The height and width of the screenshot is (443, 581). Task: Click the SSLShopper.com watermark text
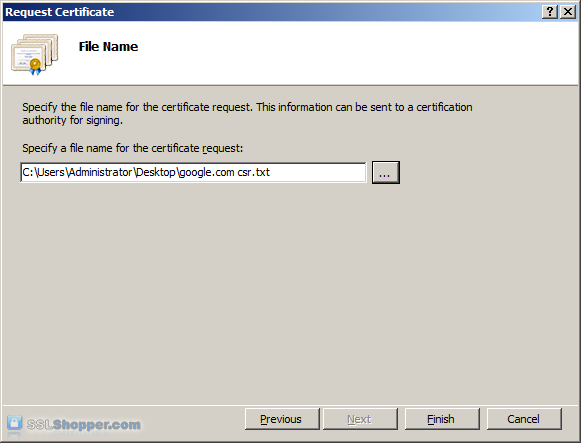[84, 424]
